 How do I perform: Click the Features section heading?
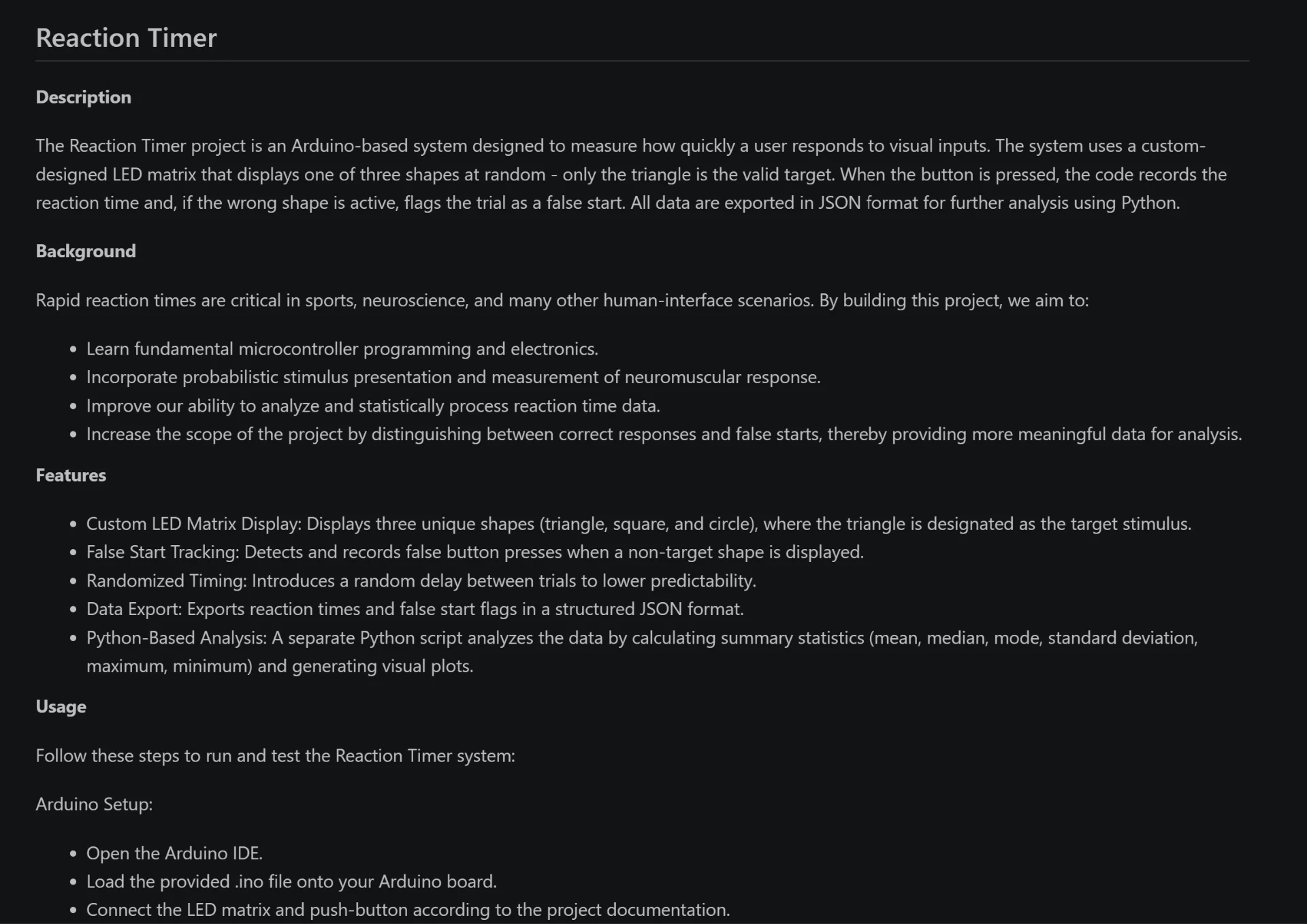71,475
